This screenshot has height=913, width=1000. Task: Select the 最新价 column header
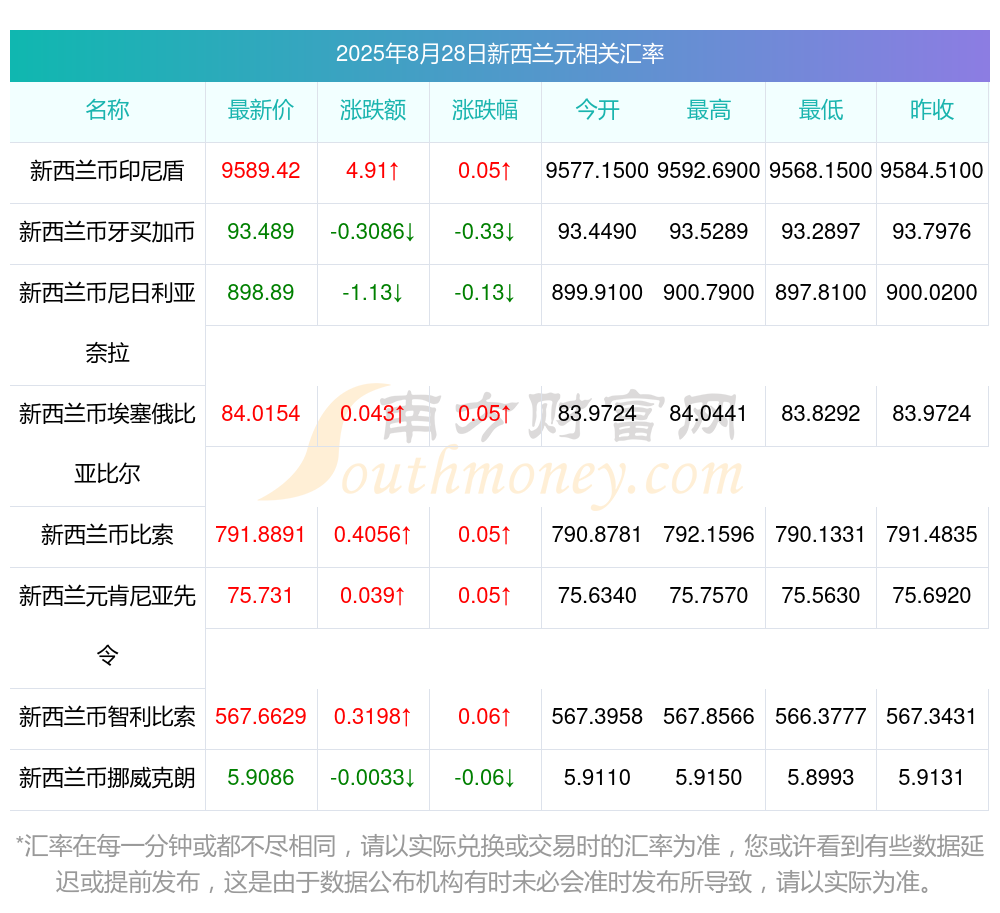(x=261, y=110)
